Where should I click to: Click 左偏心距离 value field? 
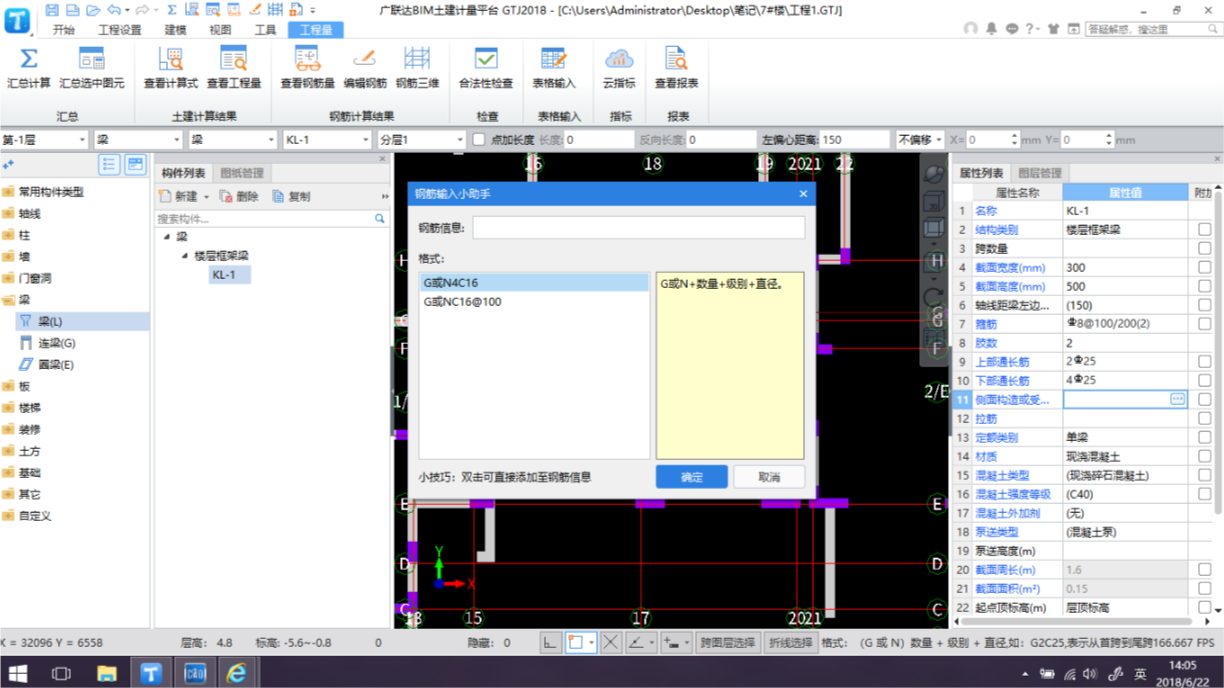pyautogui.click(x=853, y=140)
